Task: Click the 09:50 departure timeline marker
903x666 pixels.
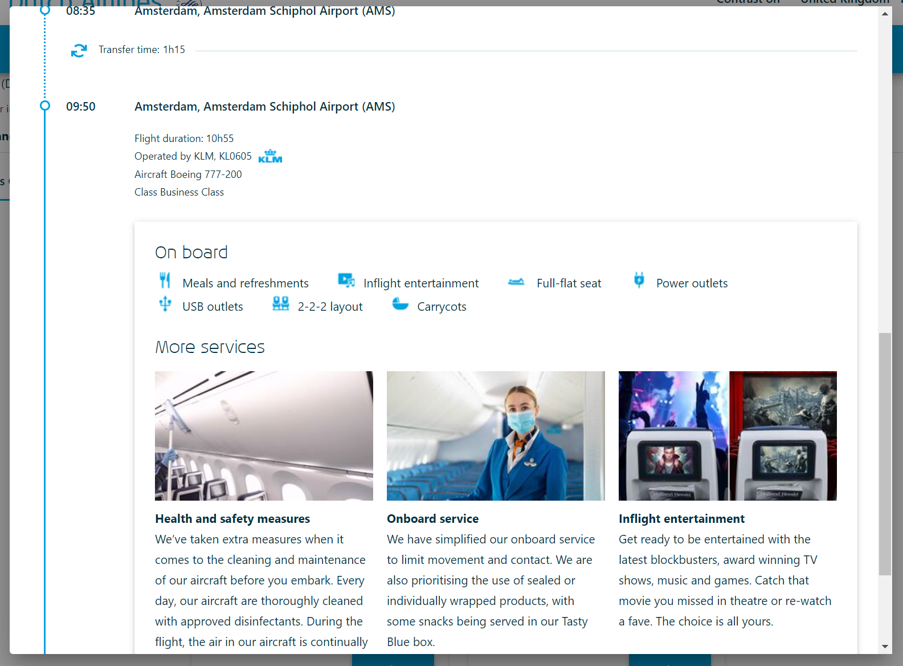Action: [45, 106]
